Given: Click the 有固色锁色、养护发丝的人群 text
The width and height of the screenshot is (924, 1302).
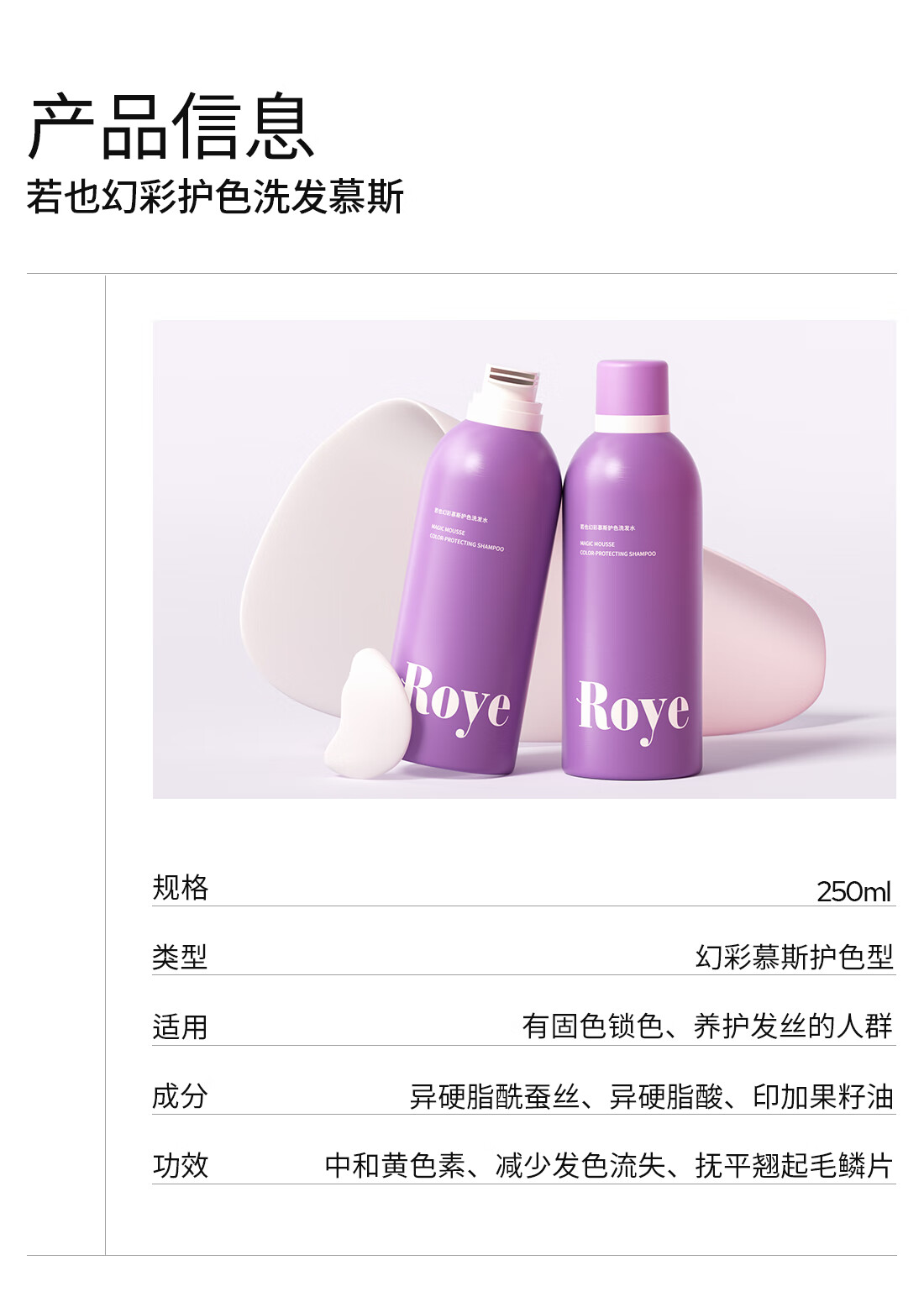Looking at the screenshot, I should click(707, 1026).
